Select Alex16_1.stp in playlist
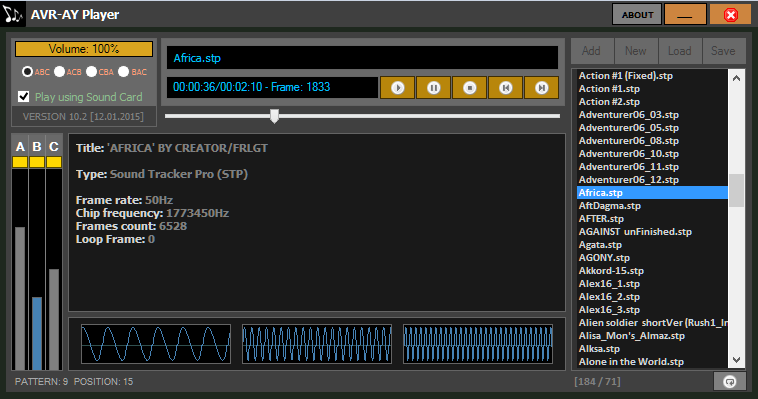 (x=652, y=284)
